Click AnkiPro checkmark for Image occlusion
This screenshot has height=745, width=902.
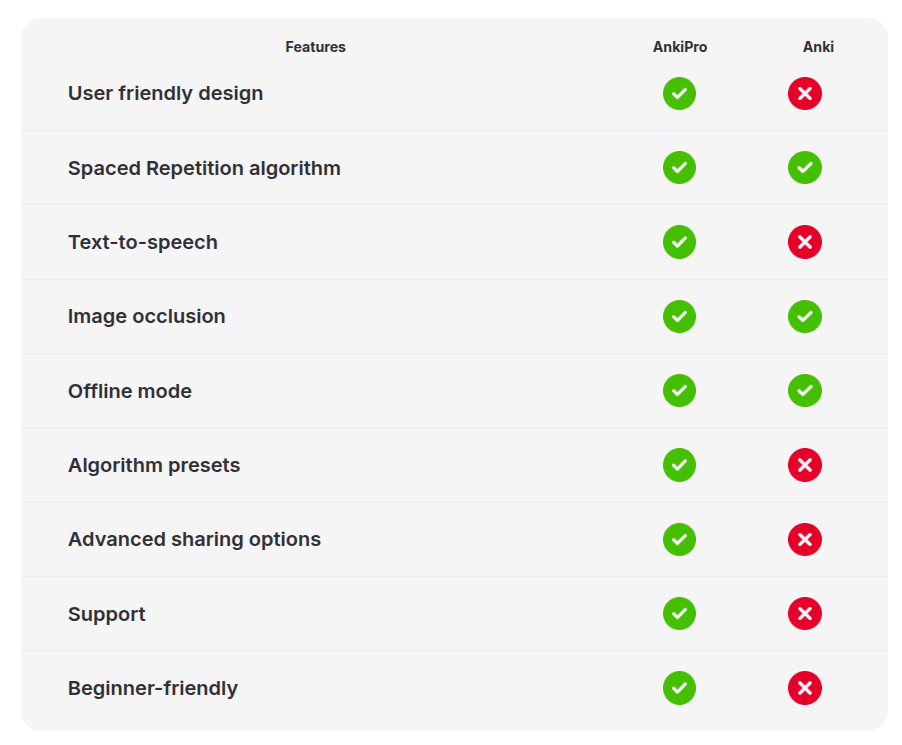tap(679, 317)
